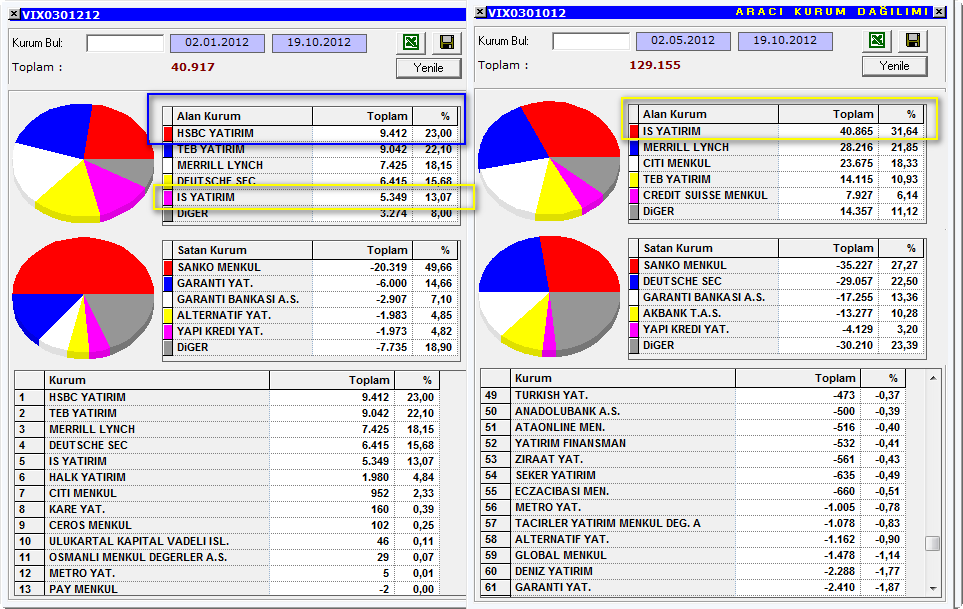Select row 6 HALK YATIRIM
The image size is (963, 609).
click(227, 477)
